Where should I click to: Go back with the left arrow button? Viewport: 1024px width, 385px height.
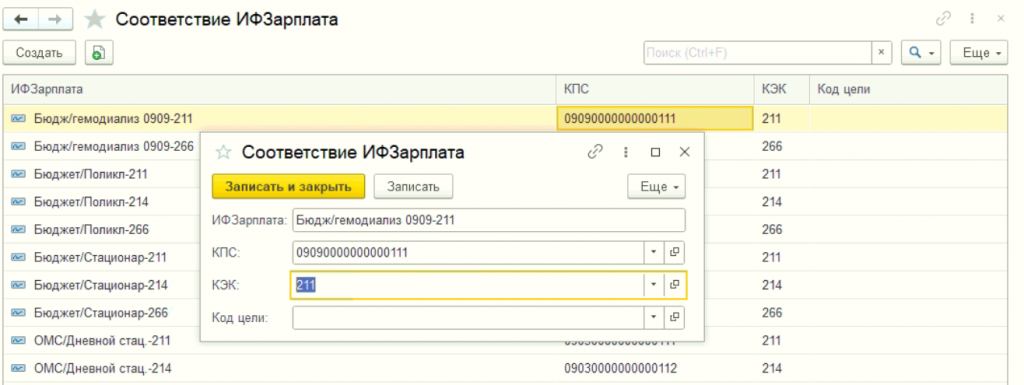21,20
